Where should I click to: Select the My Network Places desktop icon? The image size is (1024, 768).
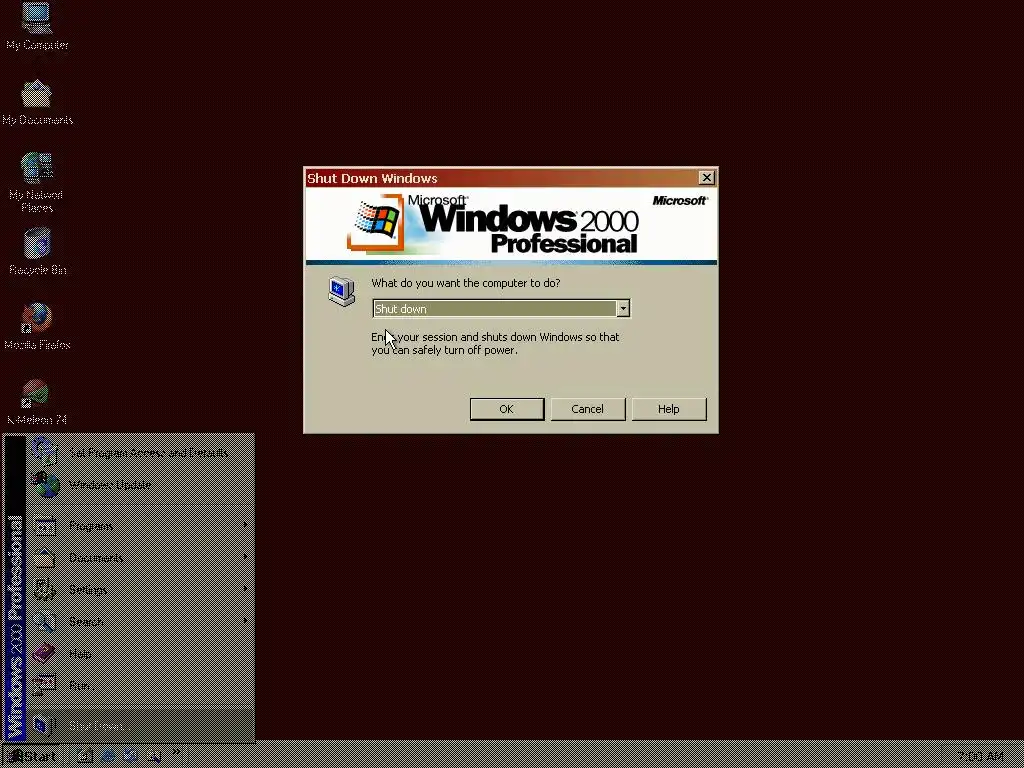tap(37, 182)
